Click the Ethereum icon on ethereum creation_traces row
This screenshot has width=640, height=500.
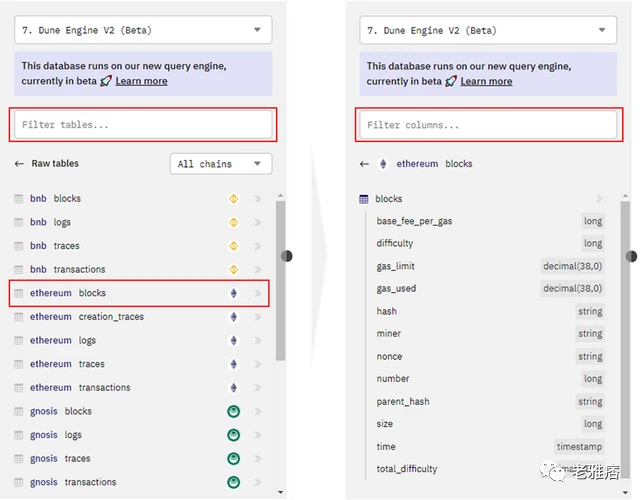point(233,317)
